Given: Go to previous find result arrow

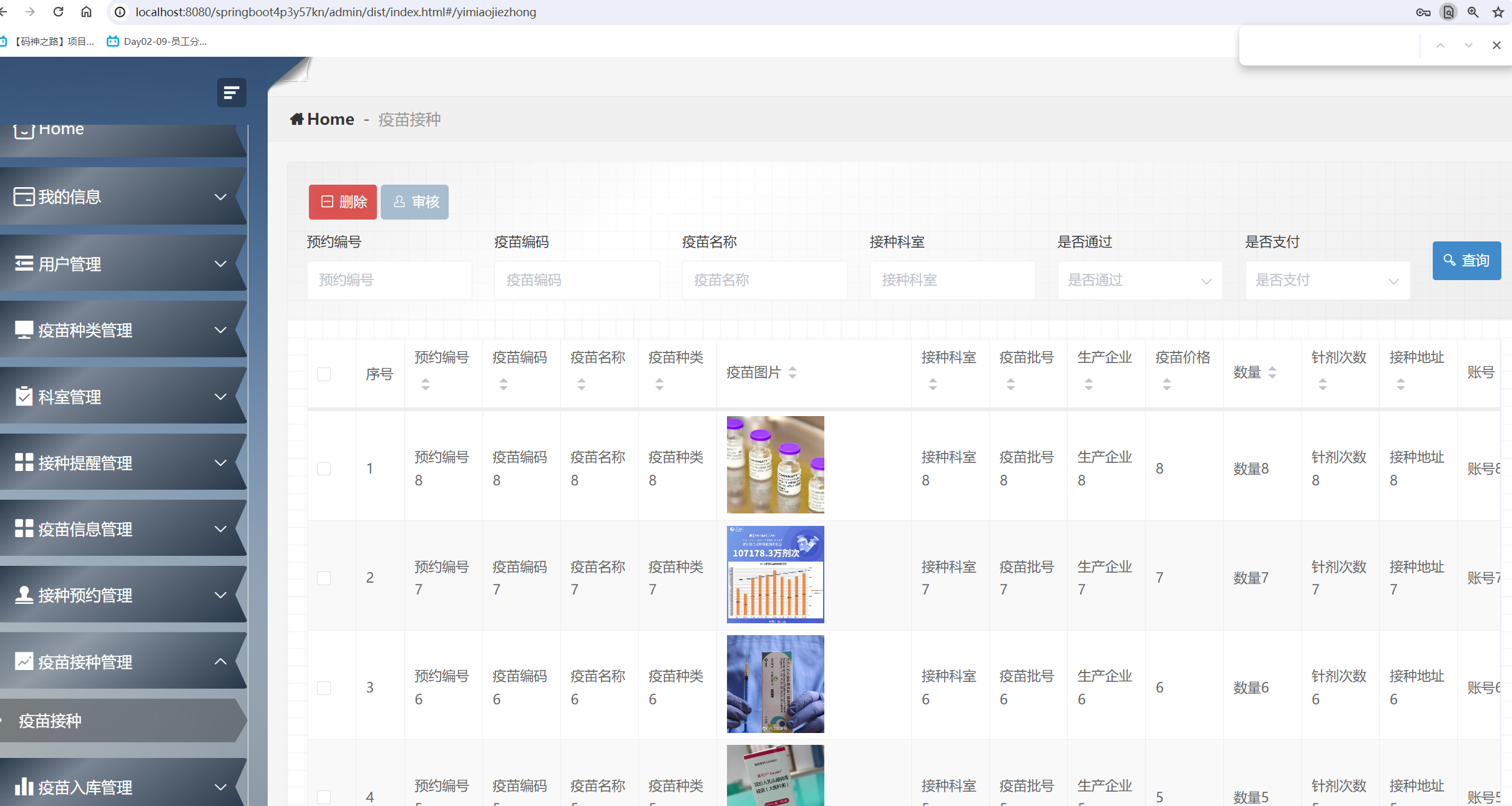Looking at the screenshot, I should (x=1440, y=45).
